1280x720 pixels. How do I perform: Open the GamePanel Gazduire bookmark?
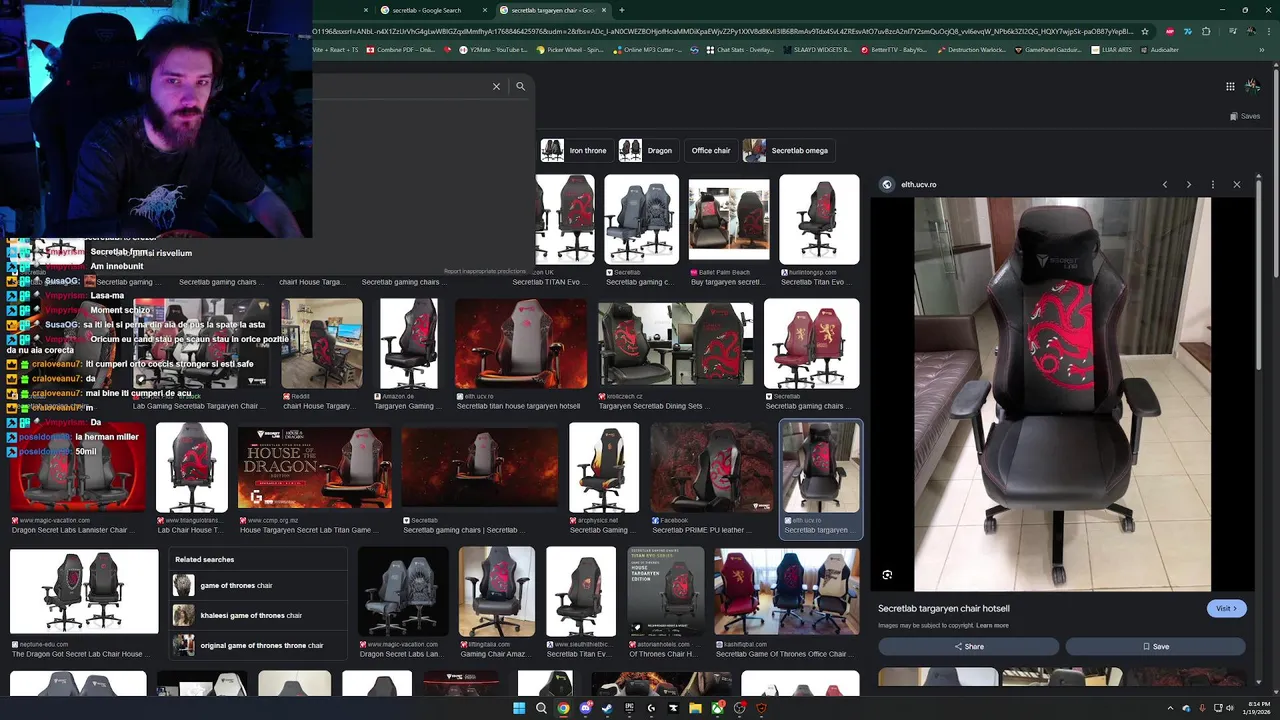point(1049,49)
